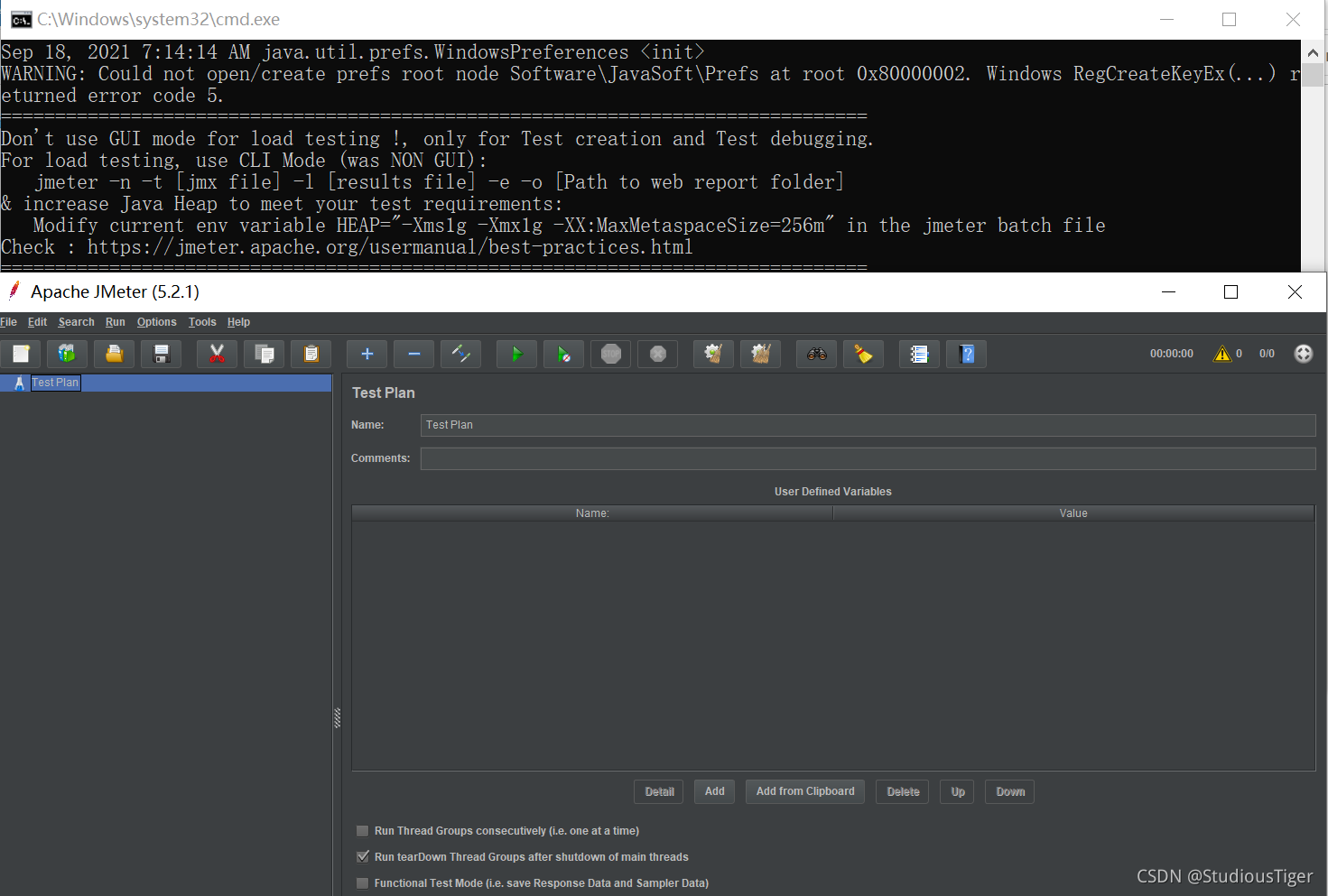Enable Functional Test Mode
1328x896 pixels.
(x=363, y=882)
